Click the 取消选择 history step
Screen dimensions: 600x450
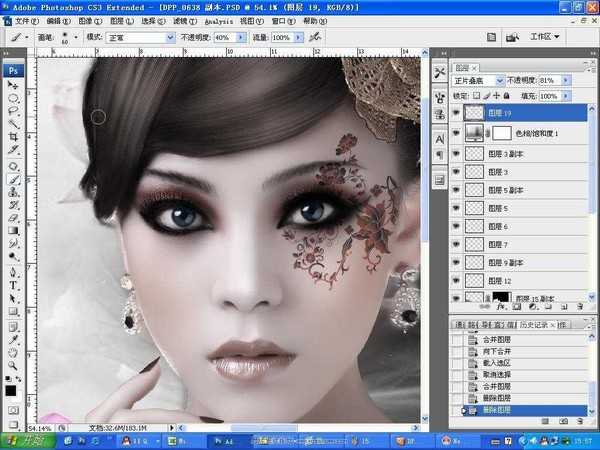(498, 373)
